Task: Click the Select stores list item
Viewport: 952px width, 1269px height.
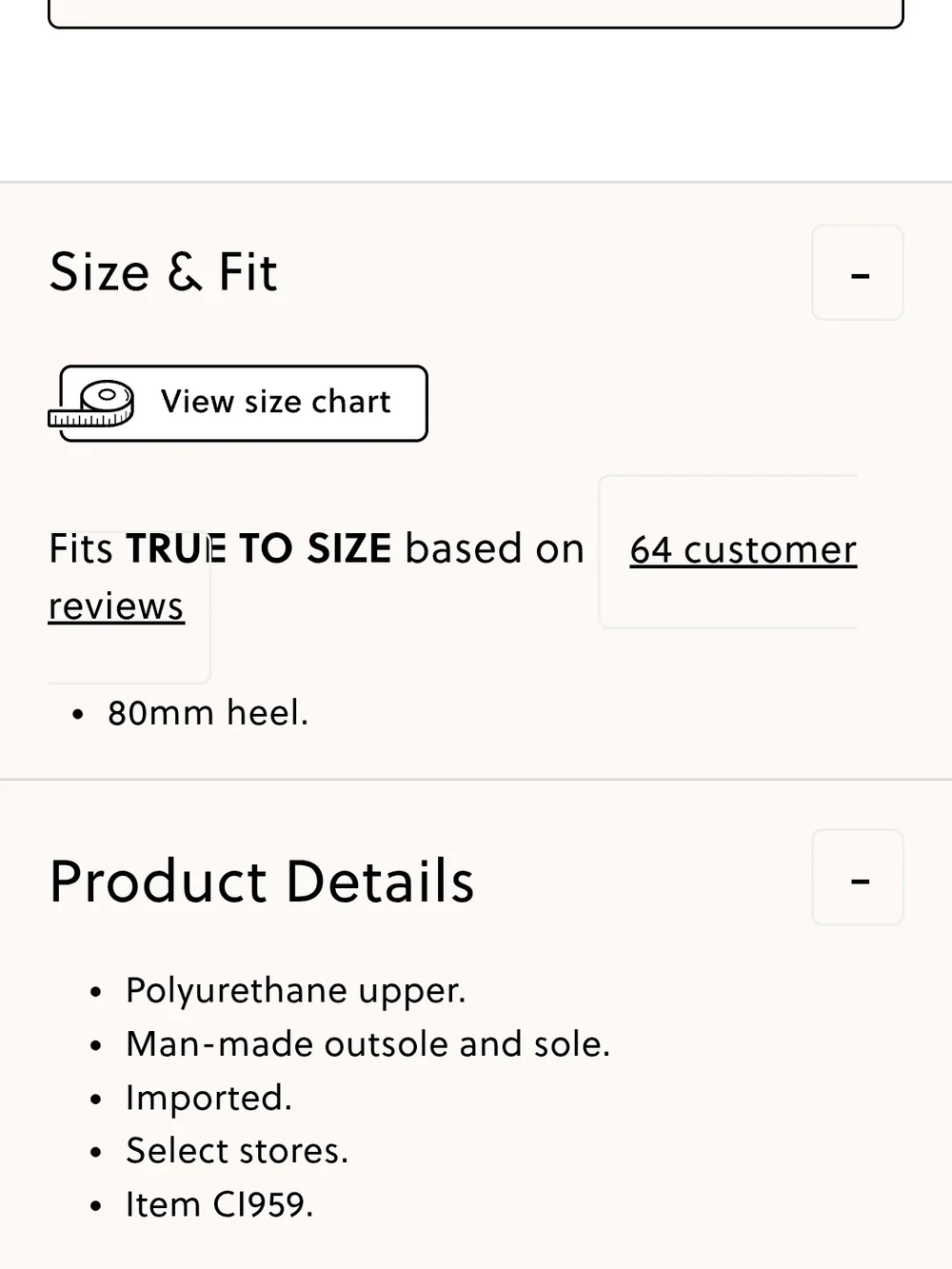Action: pyautogui.click(x=237, y=1151)
